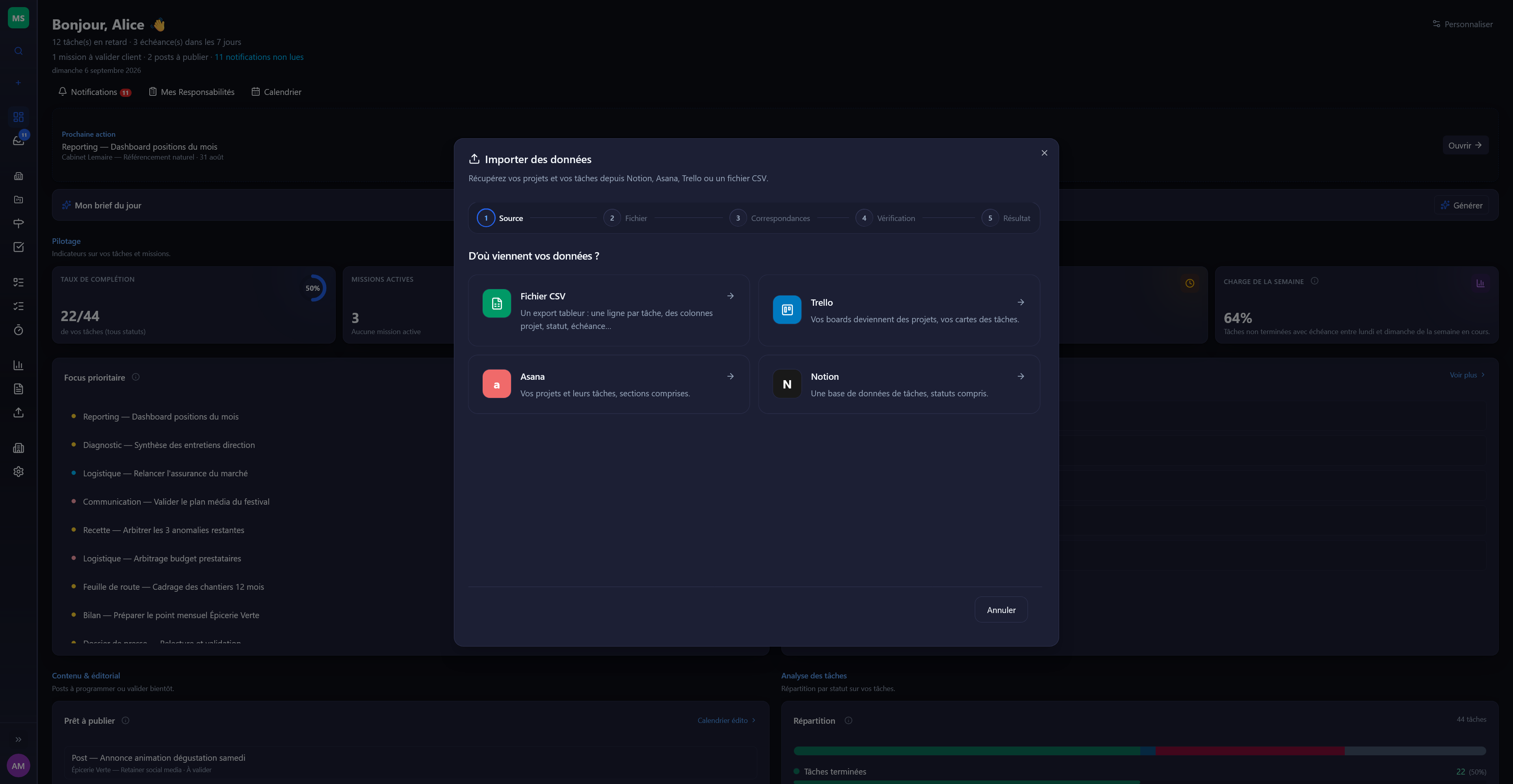The width and height of the screenshot is (1513, 784).
Task: Click the green Fichier CSV file icon
Action: pos(496,304)
